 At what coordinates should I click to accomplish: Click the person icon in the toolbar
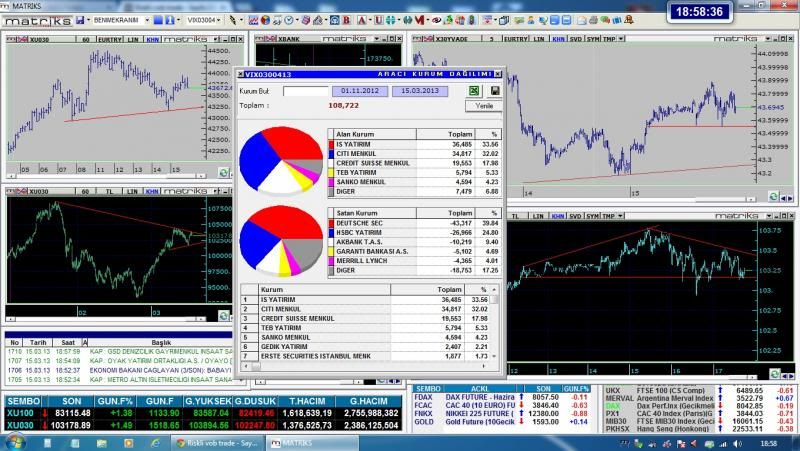531,20
